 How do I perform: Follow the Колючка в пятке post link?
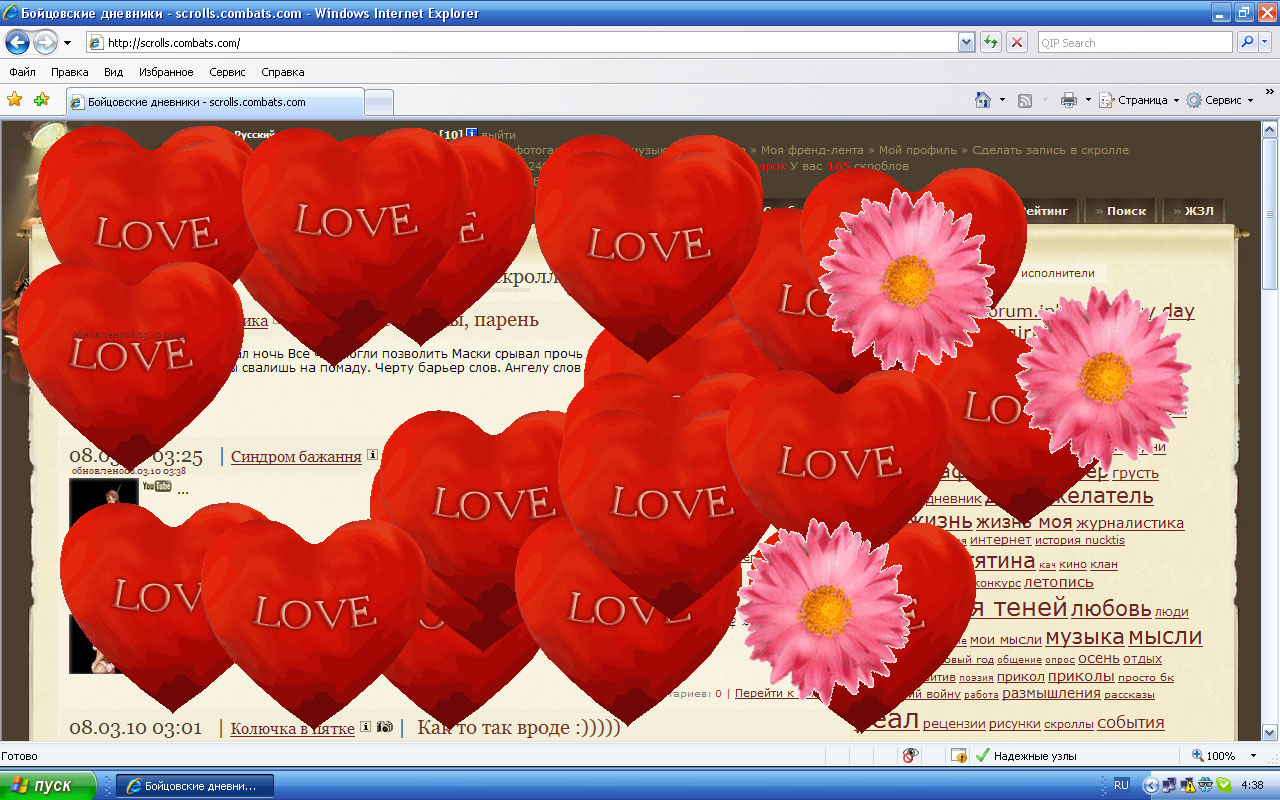click(292, 729)
